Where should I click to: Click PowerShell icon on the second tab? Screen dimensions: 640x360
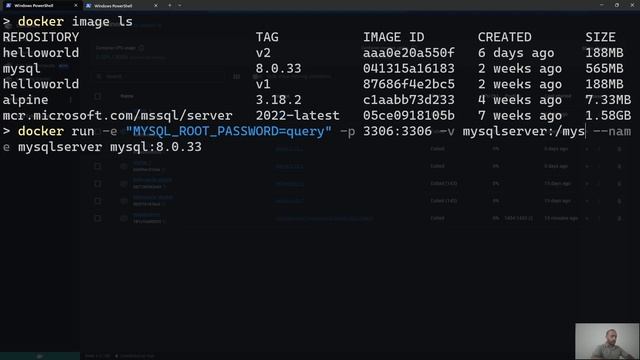click(x=88, y=6)
